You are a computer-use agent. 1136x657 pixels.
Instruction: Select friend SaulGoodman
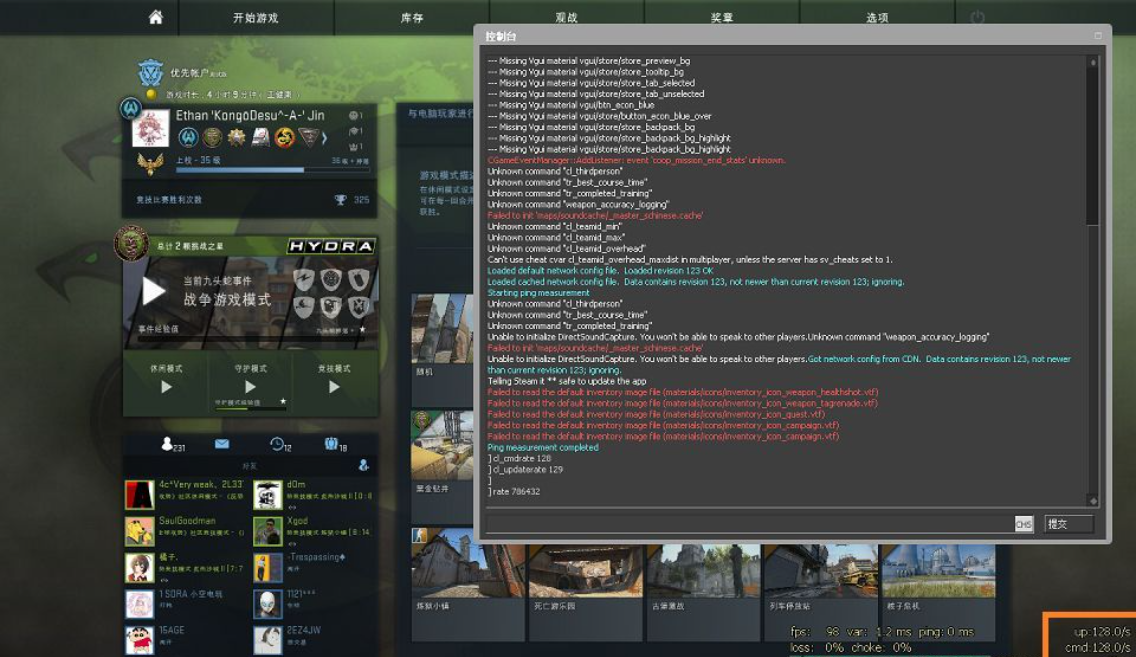pyautogui.click(x=185, y=532)
